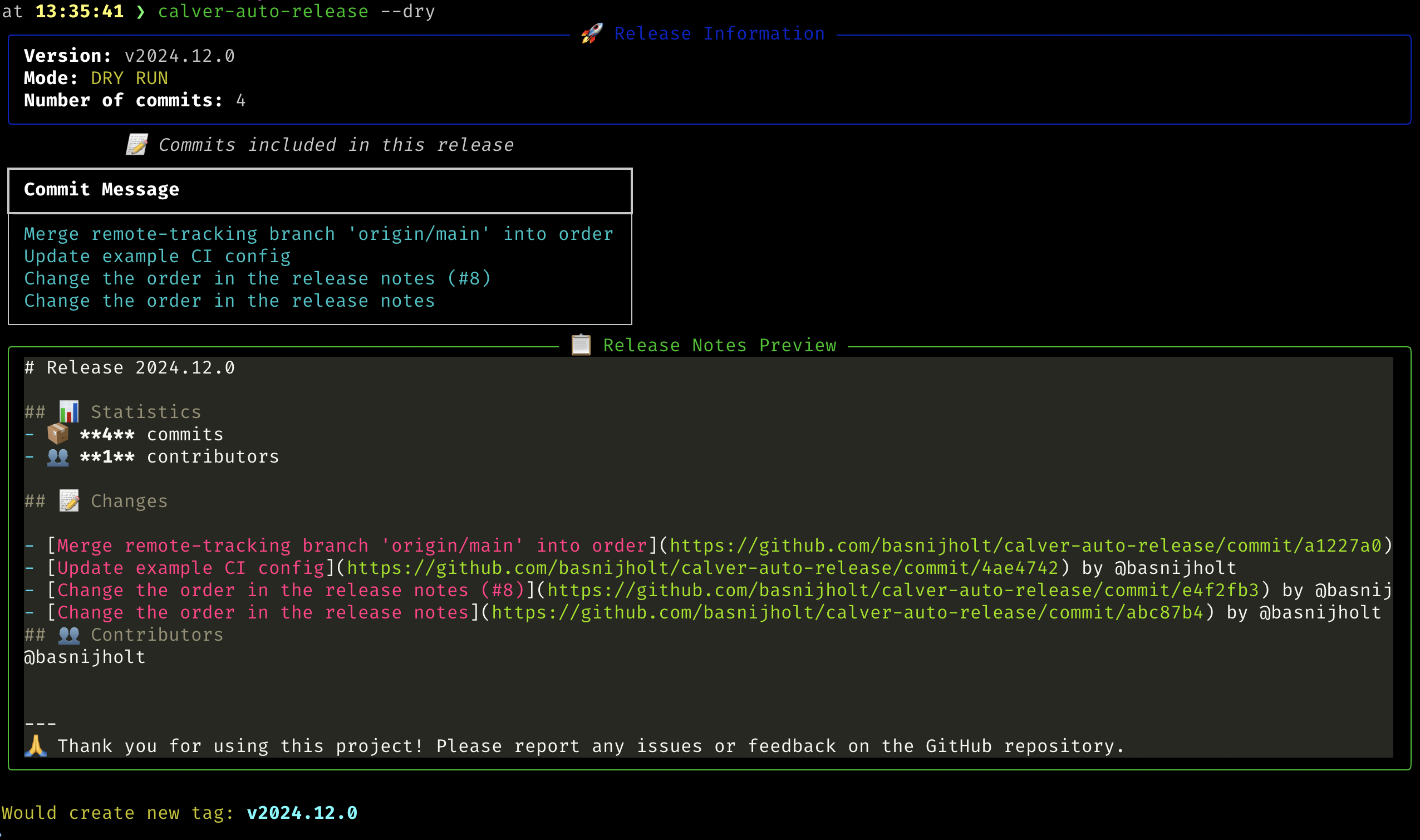Click pink link text 'Update example CI config'
Image resolution: width=1420 pixels, height=840 pixels.
click(191, 568)
